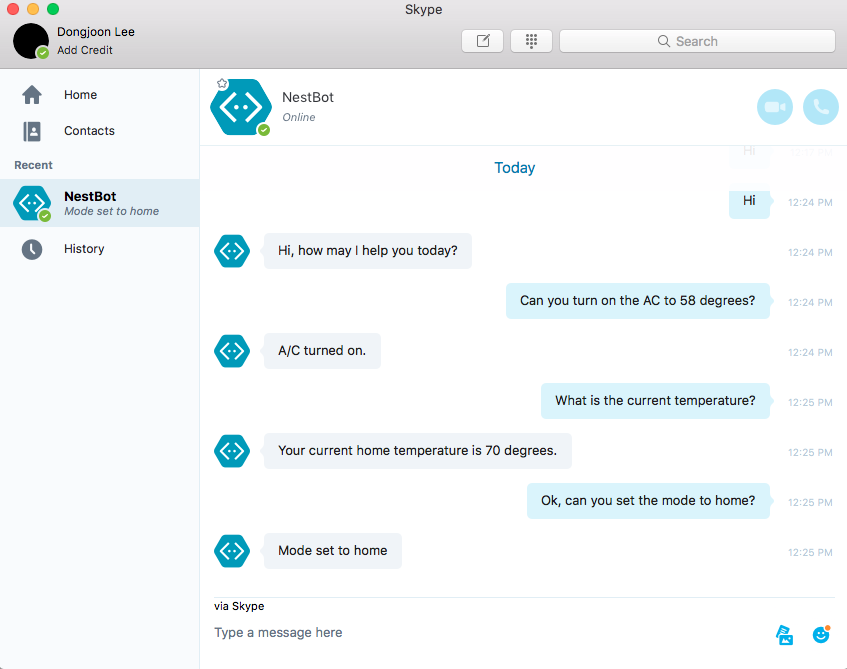
Task: Click bot avatar beside 'Mode set to home'
Action: [232, 551]
